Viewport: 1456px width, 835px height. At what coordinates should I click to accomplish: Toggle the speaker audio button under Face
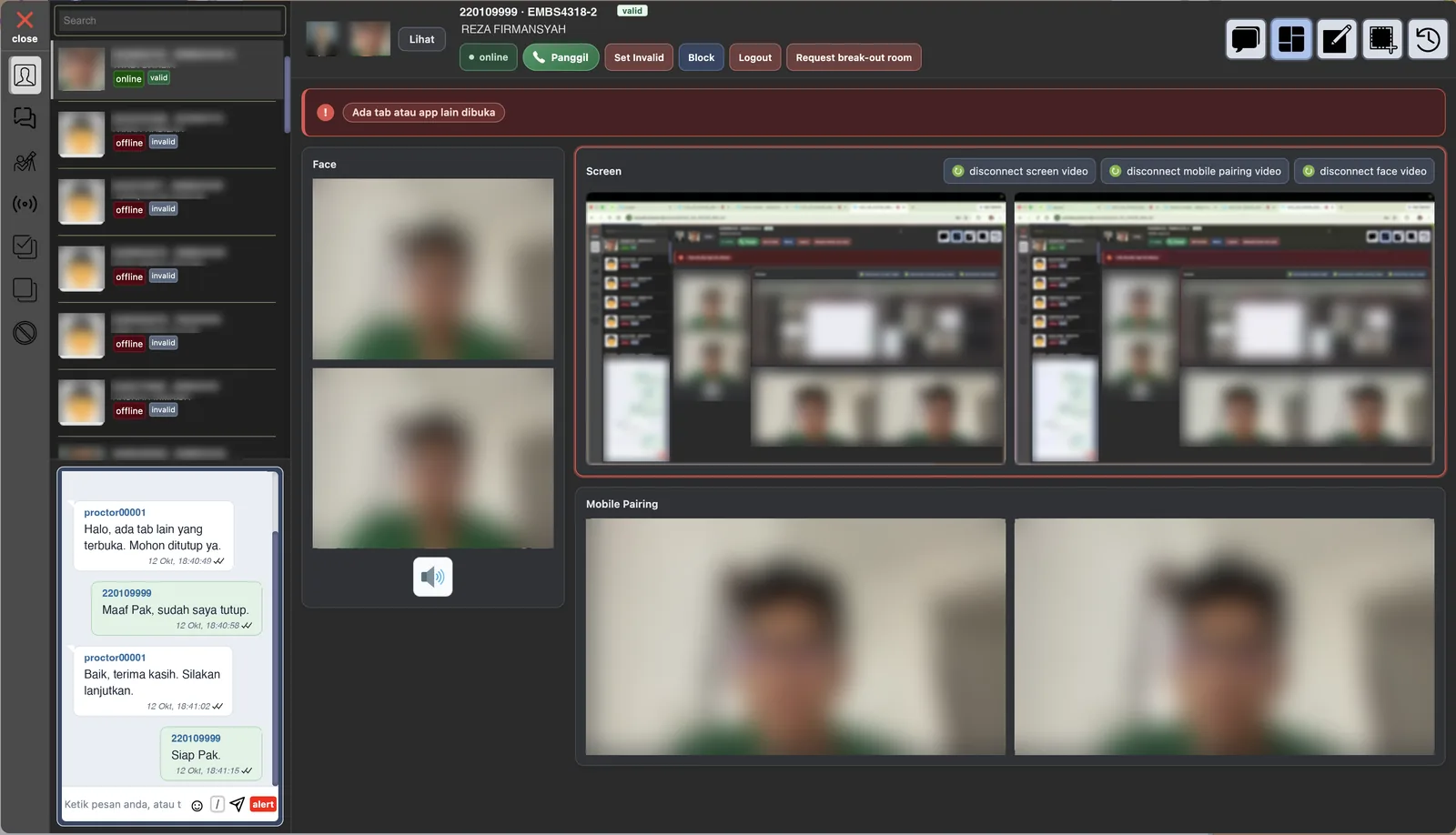point(432,577)
